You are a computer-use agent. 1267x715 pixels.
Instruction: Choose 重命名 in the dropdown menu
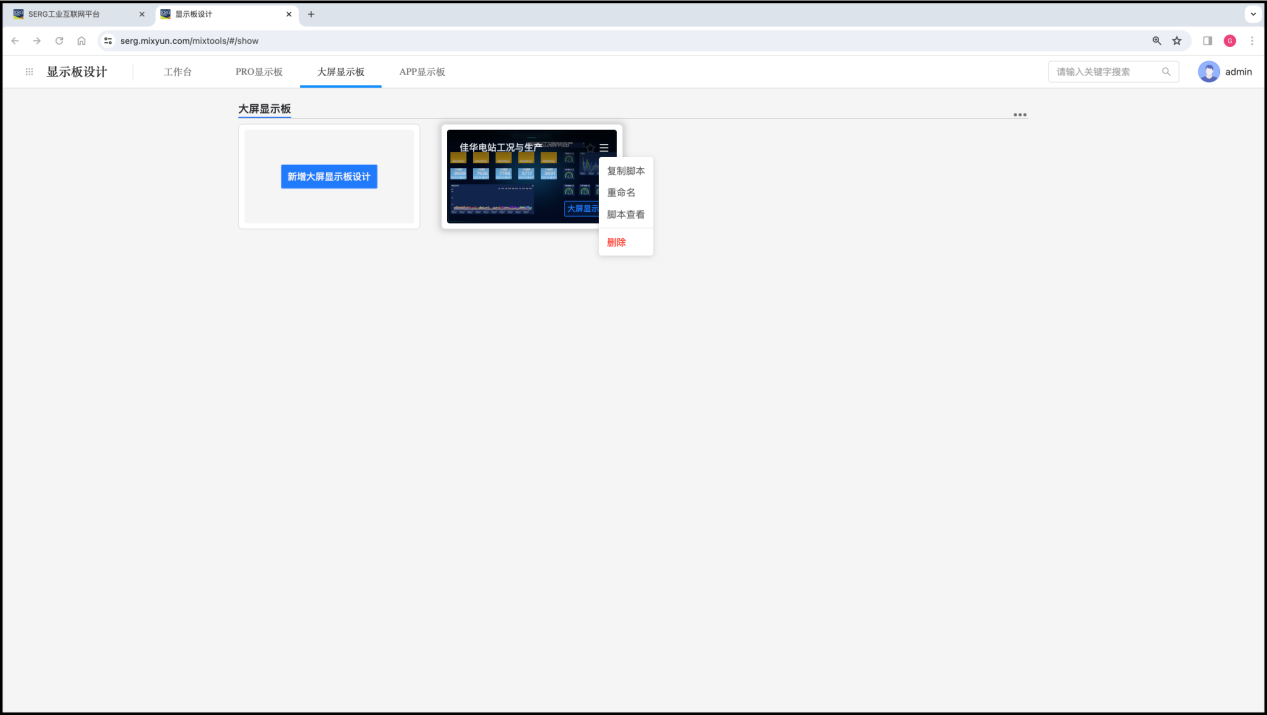click(x=621, y=192)
